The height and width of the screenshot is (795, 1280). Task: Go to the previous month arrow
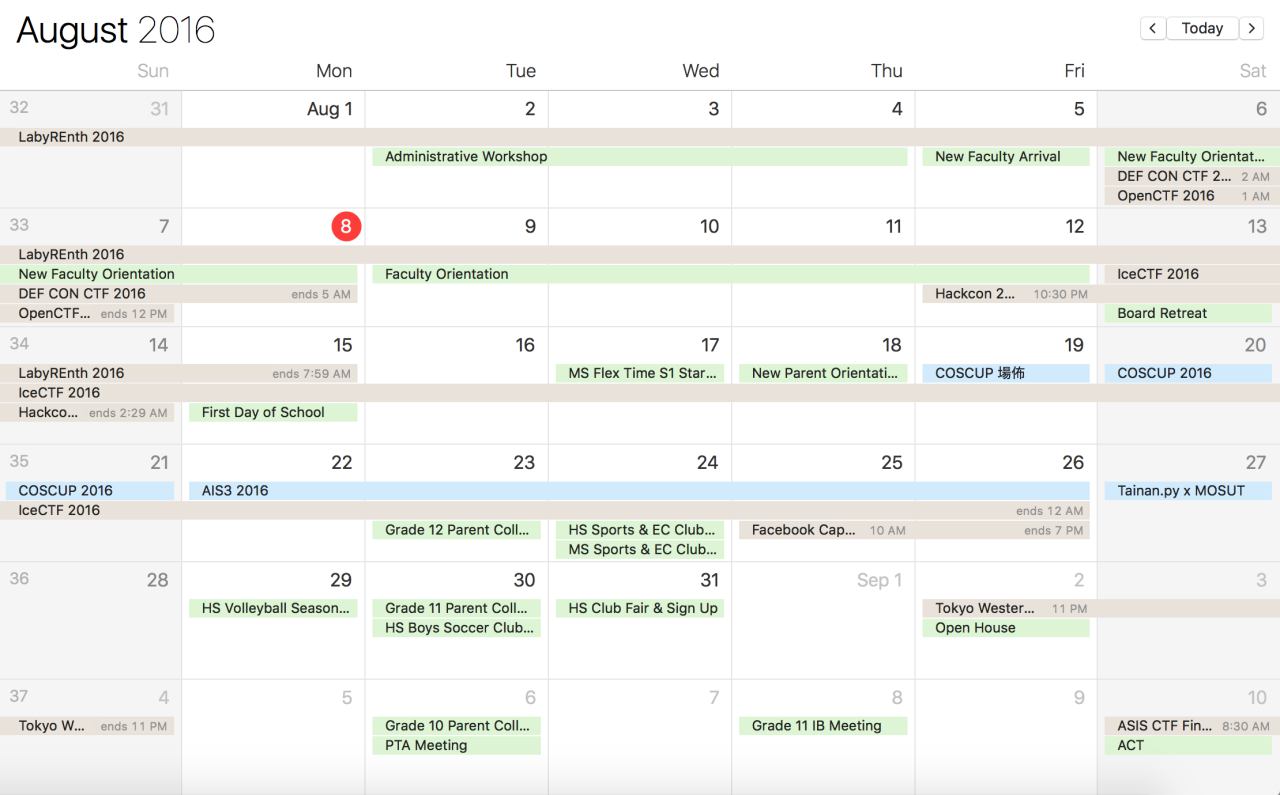pos(1152,28)
